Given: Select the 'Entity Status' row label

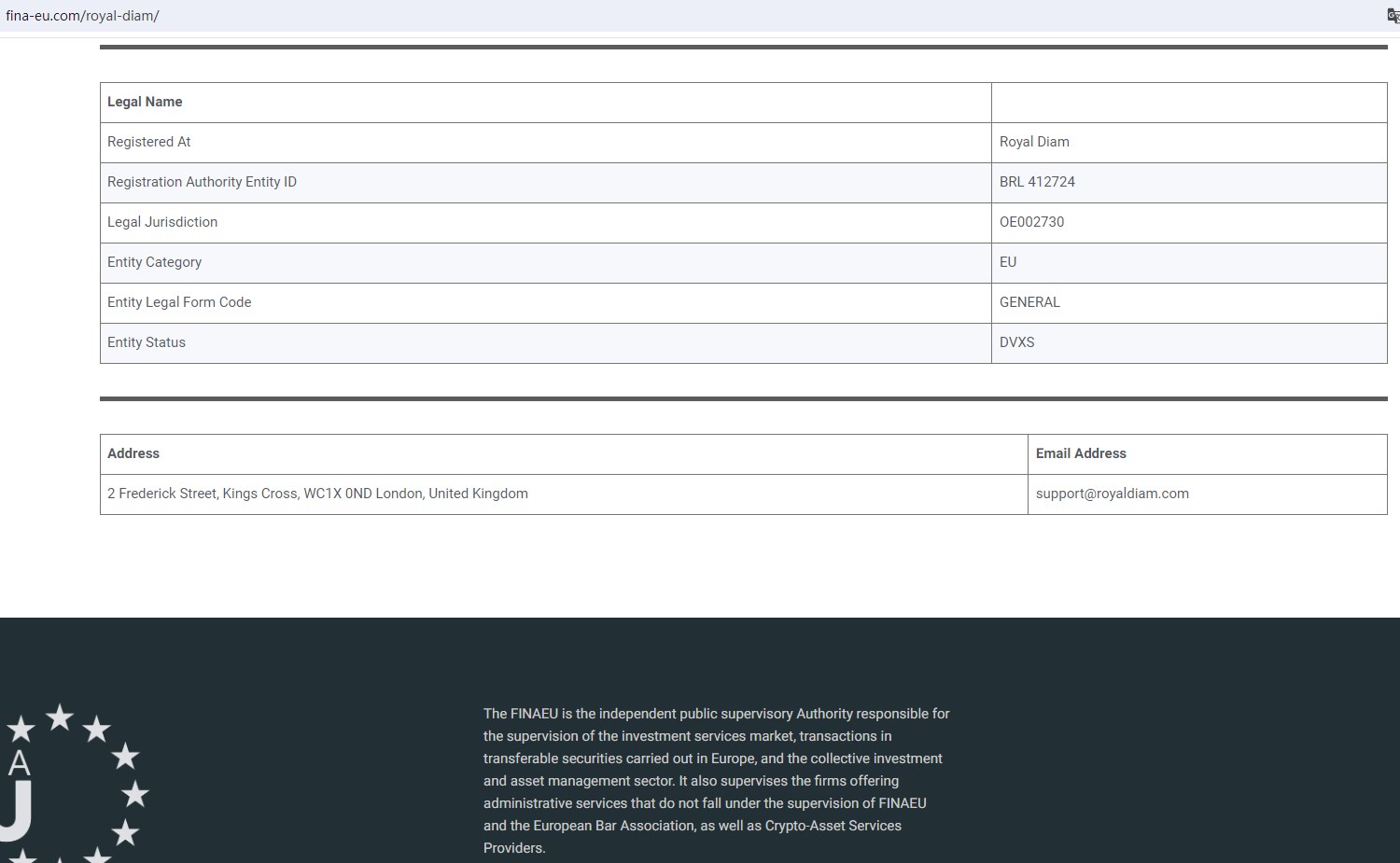Looking at the screenshot, I should click(x=147, y=342).
